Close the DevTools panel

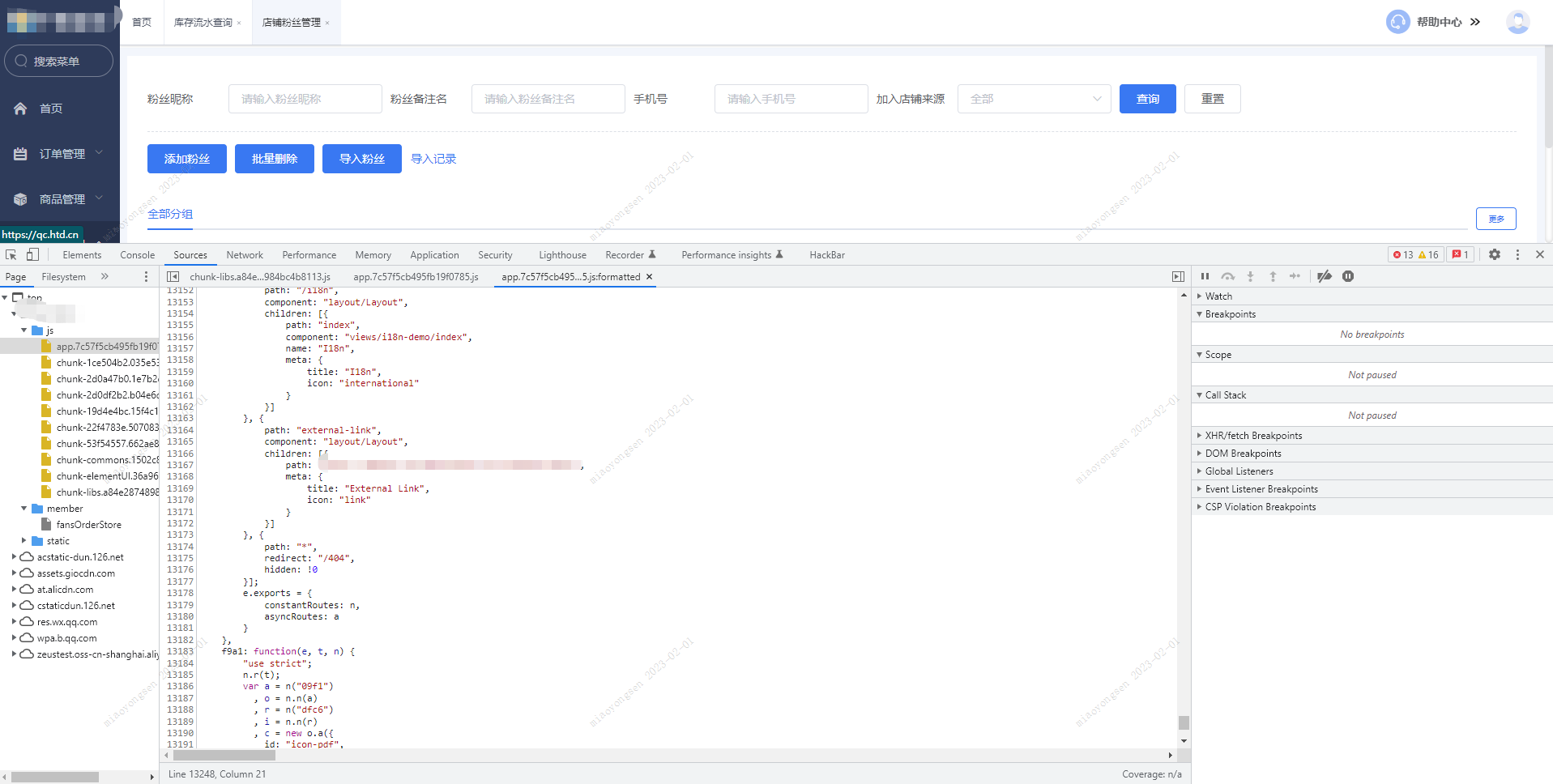1540,254
